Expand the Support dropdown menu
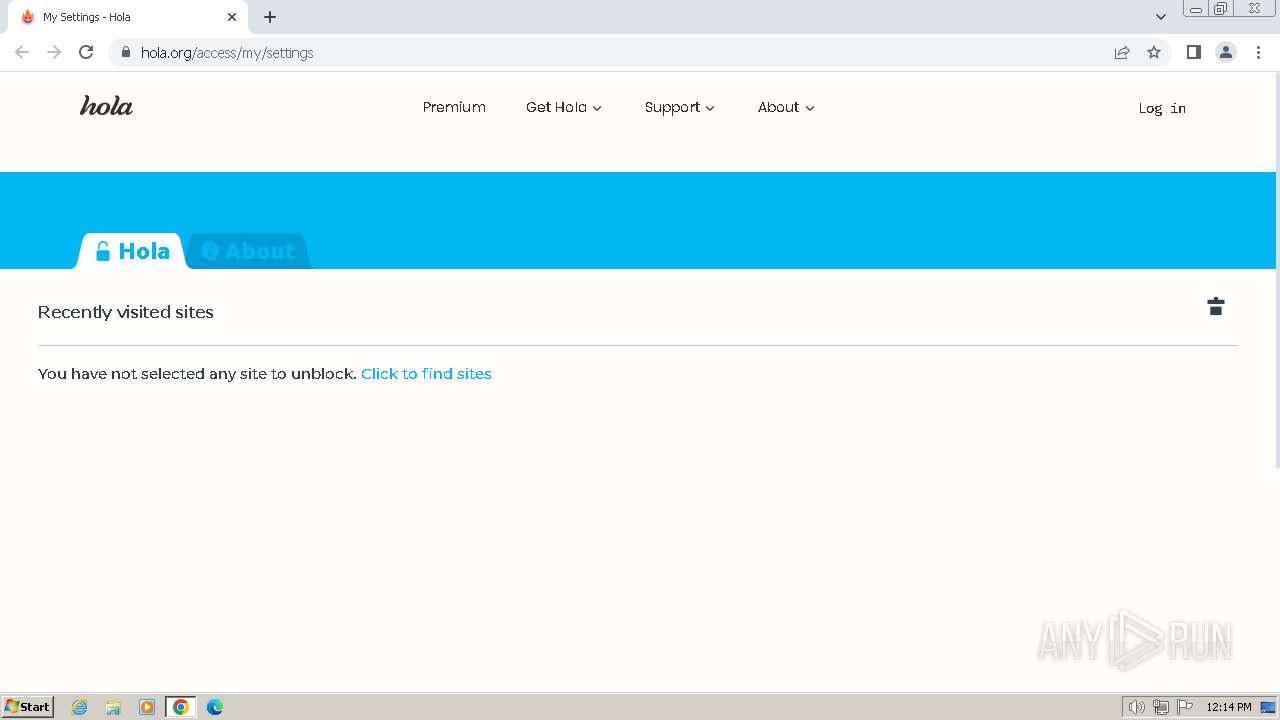 pyautogui.click(x=680, y=107)
